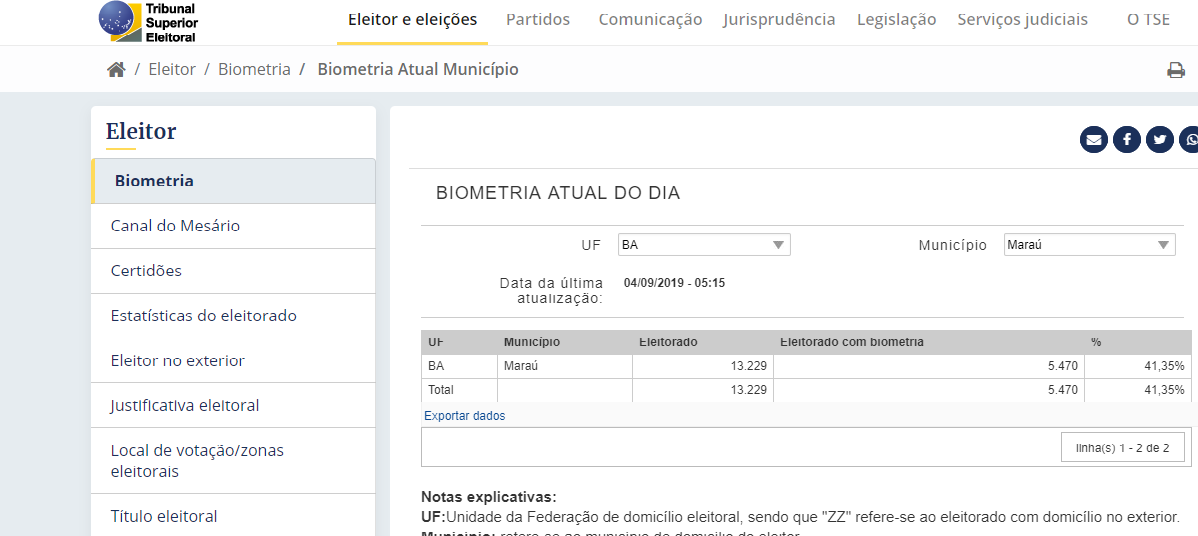Open Biometria breadcrumb link
Image resolution: width=1198 pixels, height=536 pixels.
[x=254, y=70]
